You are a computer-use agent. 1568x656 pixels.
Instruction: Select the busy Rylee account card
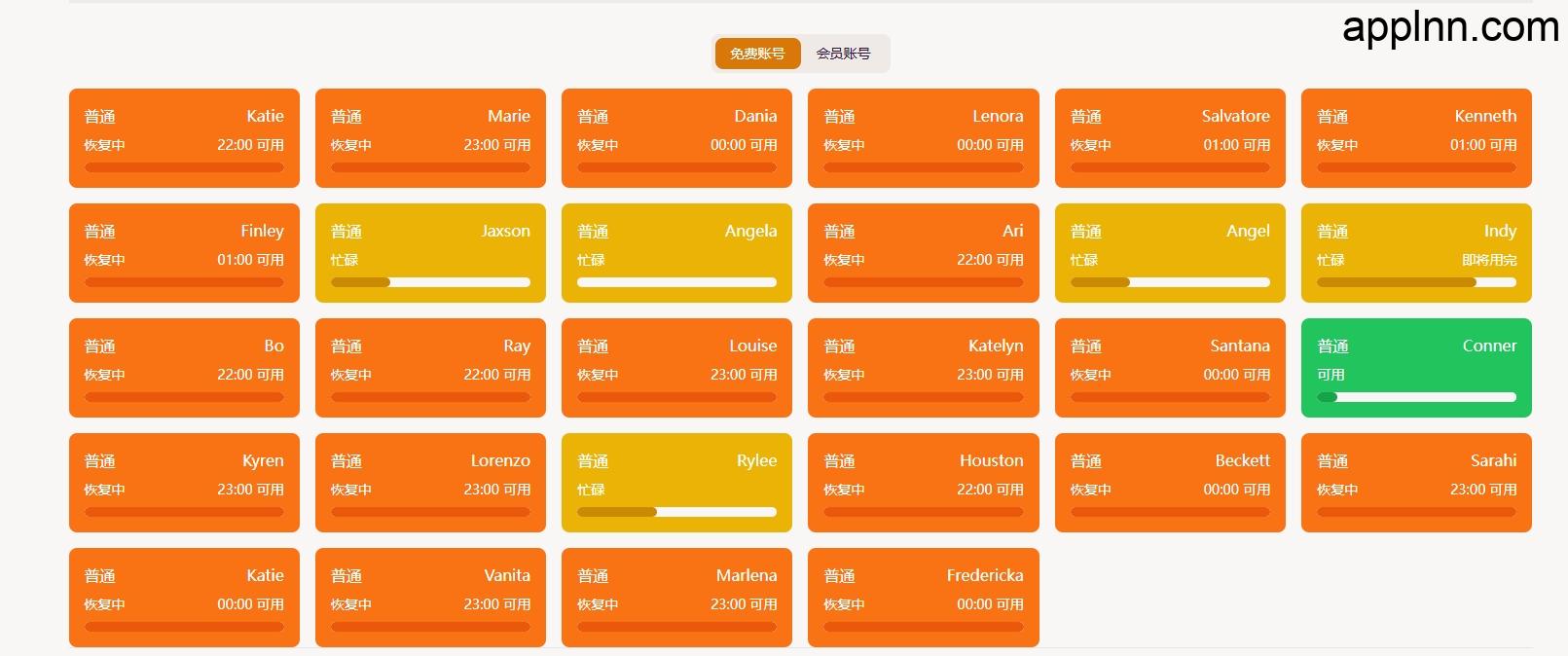[676, 483]
